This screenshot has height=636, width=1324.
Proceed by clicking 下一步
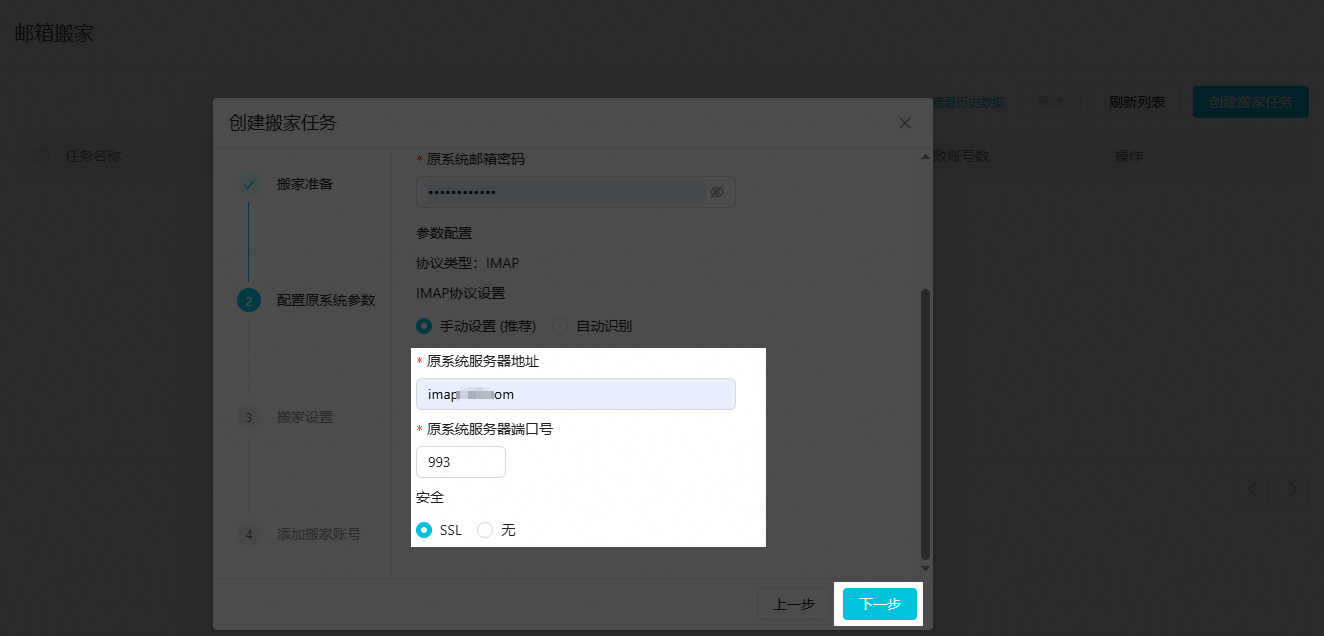tap(879, 604)
